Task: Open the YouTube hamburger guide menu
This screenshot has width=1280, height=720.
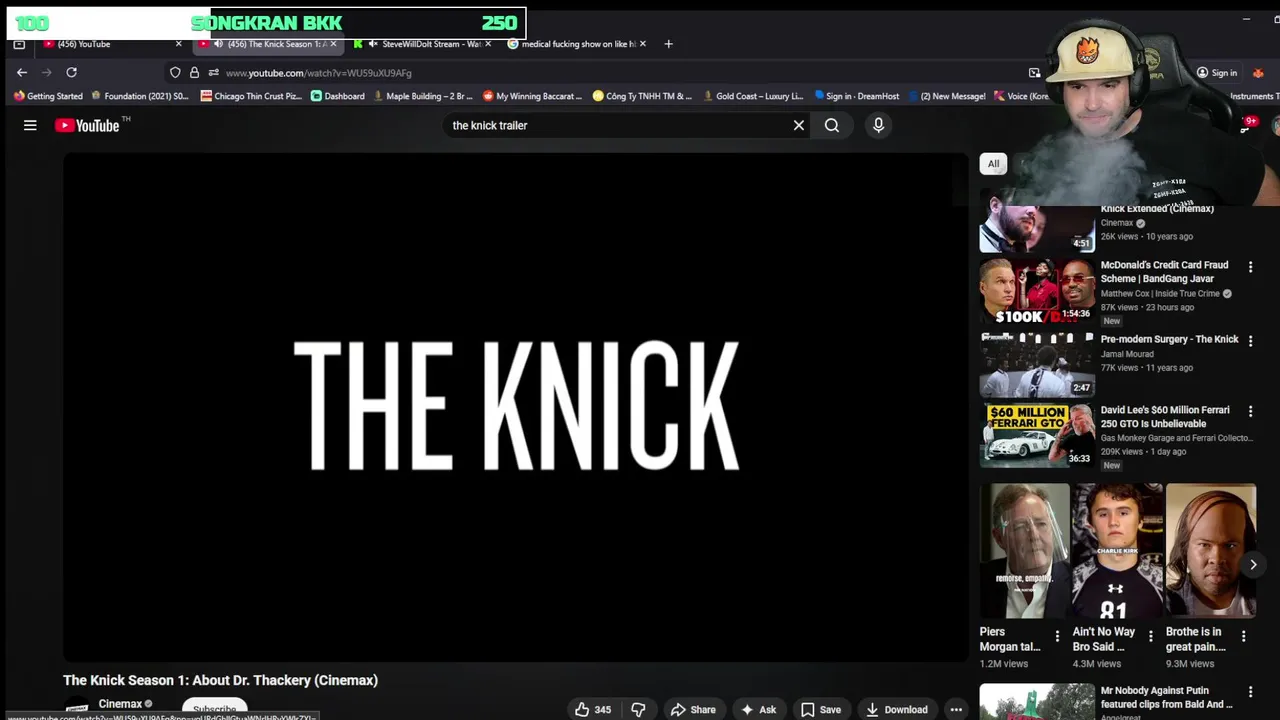Action: pyautogui.click(x=30, y=125)
